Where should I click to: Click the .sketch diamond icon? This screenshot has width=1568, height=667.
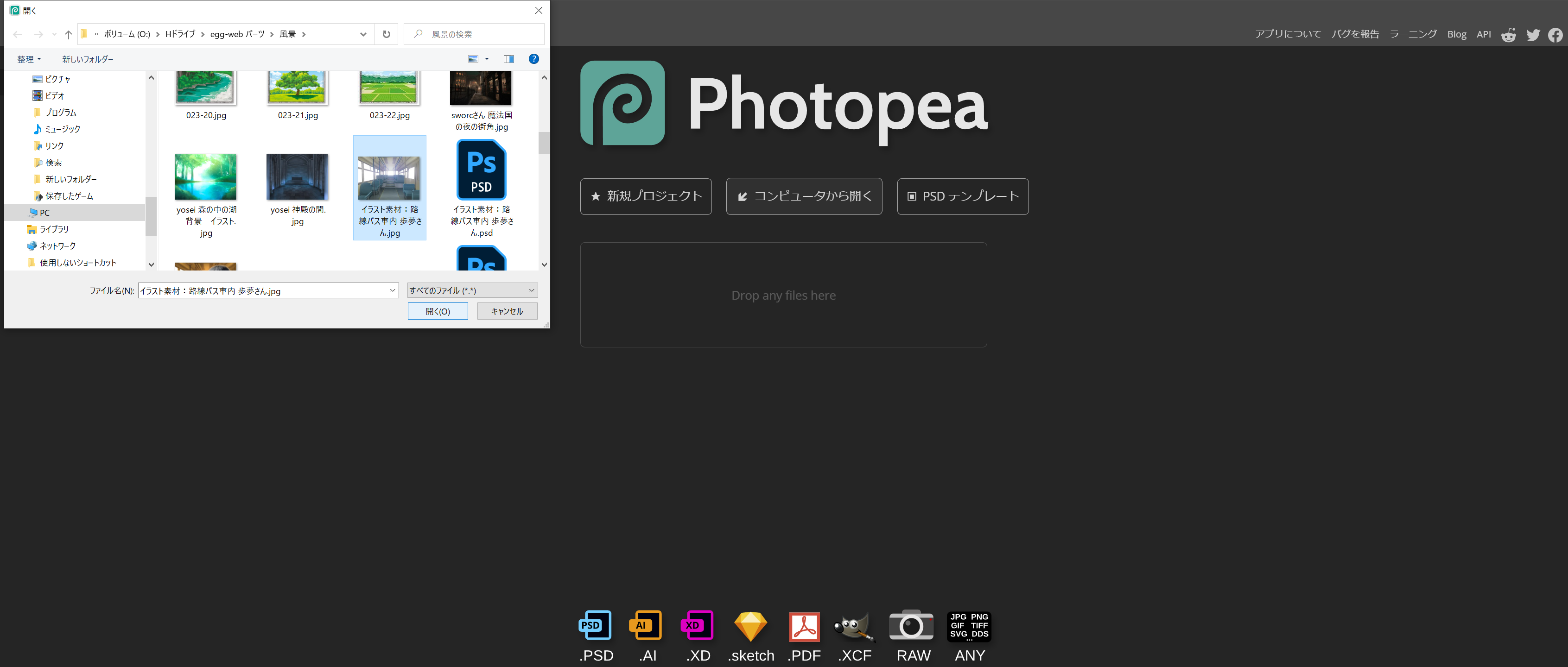tap(750, 627)
